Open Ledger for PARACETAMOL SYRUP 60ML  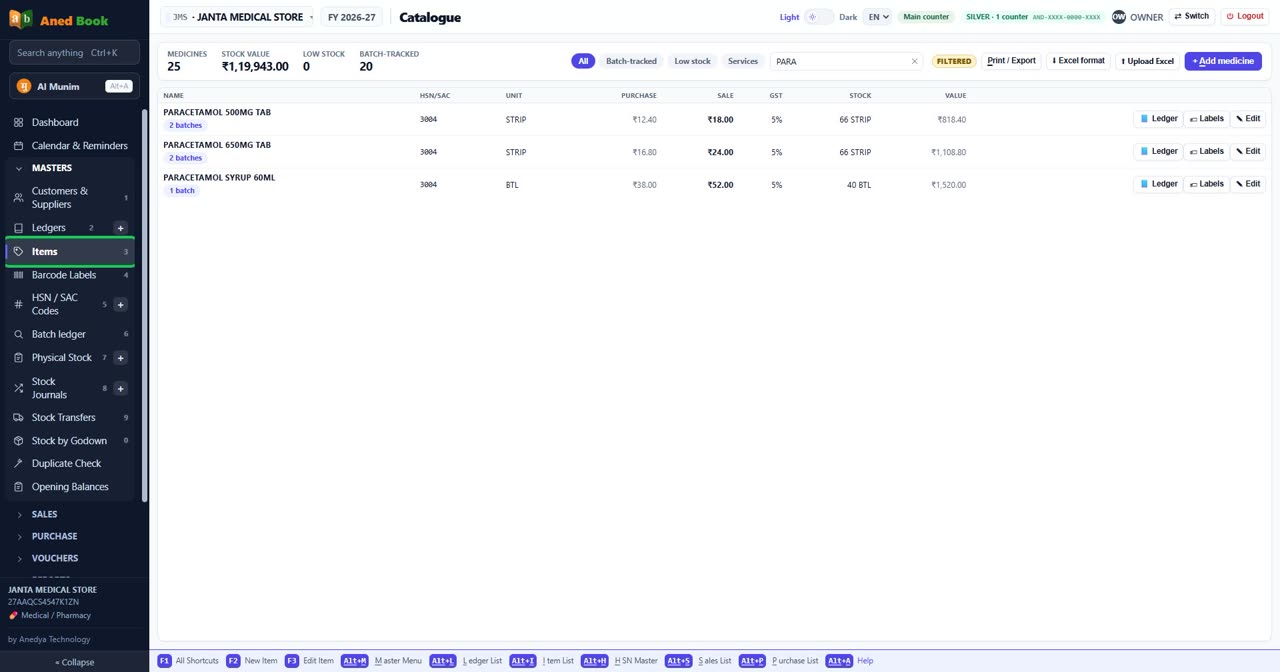click(1158, 184)
